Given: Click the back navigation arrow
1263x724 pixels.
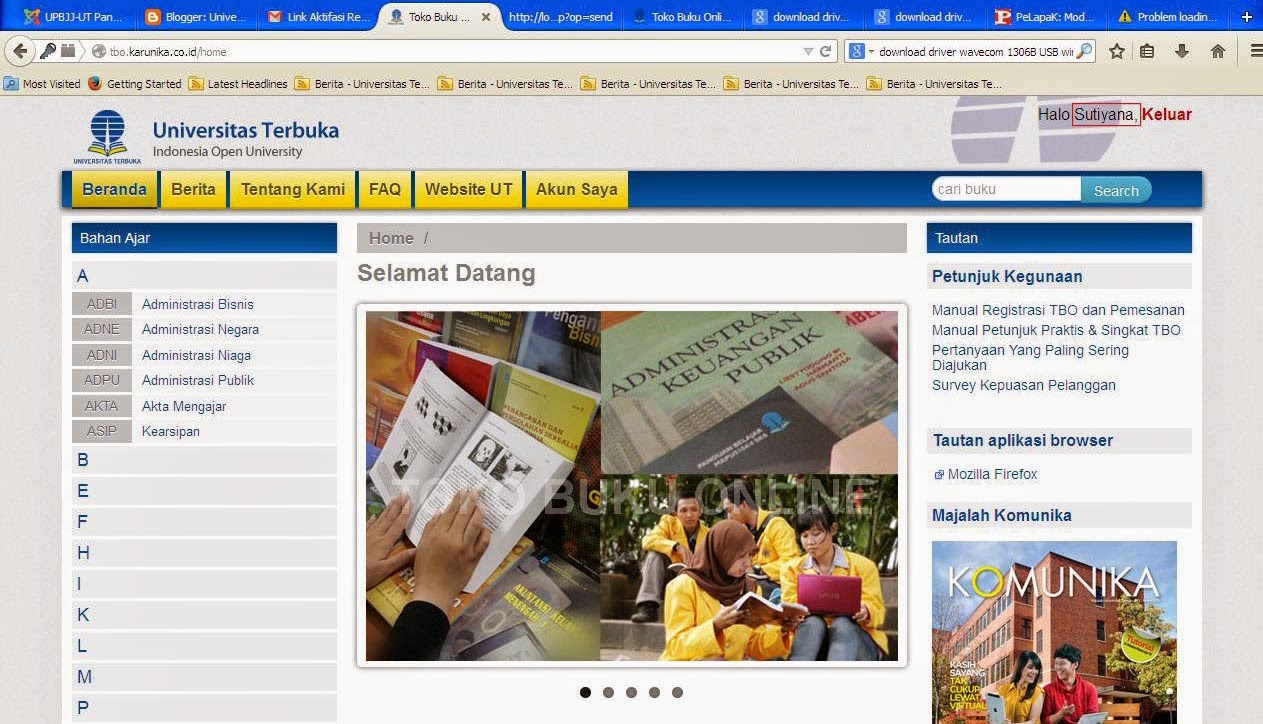Looking at the screenshot, I should coord(20,49).
